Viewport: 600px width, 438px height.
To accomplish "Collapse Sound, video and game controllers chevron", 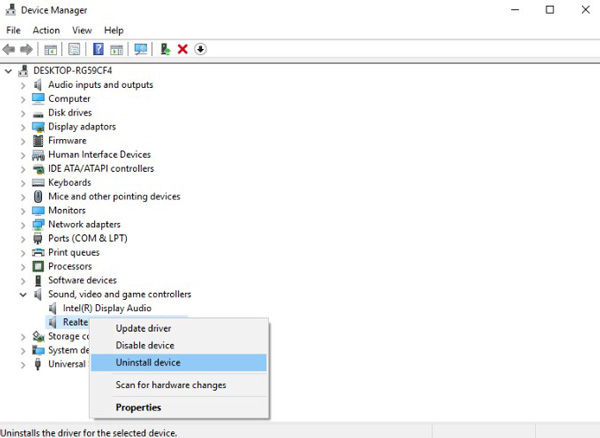I will pyautogui.click(x=23, y=295).
